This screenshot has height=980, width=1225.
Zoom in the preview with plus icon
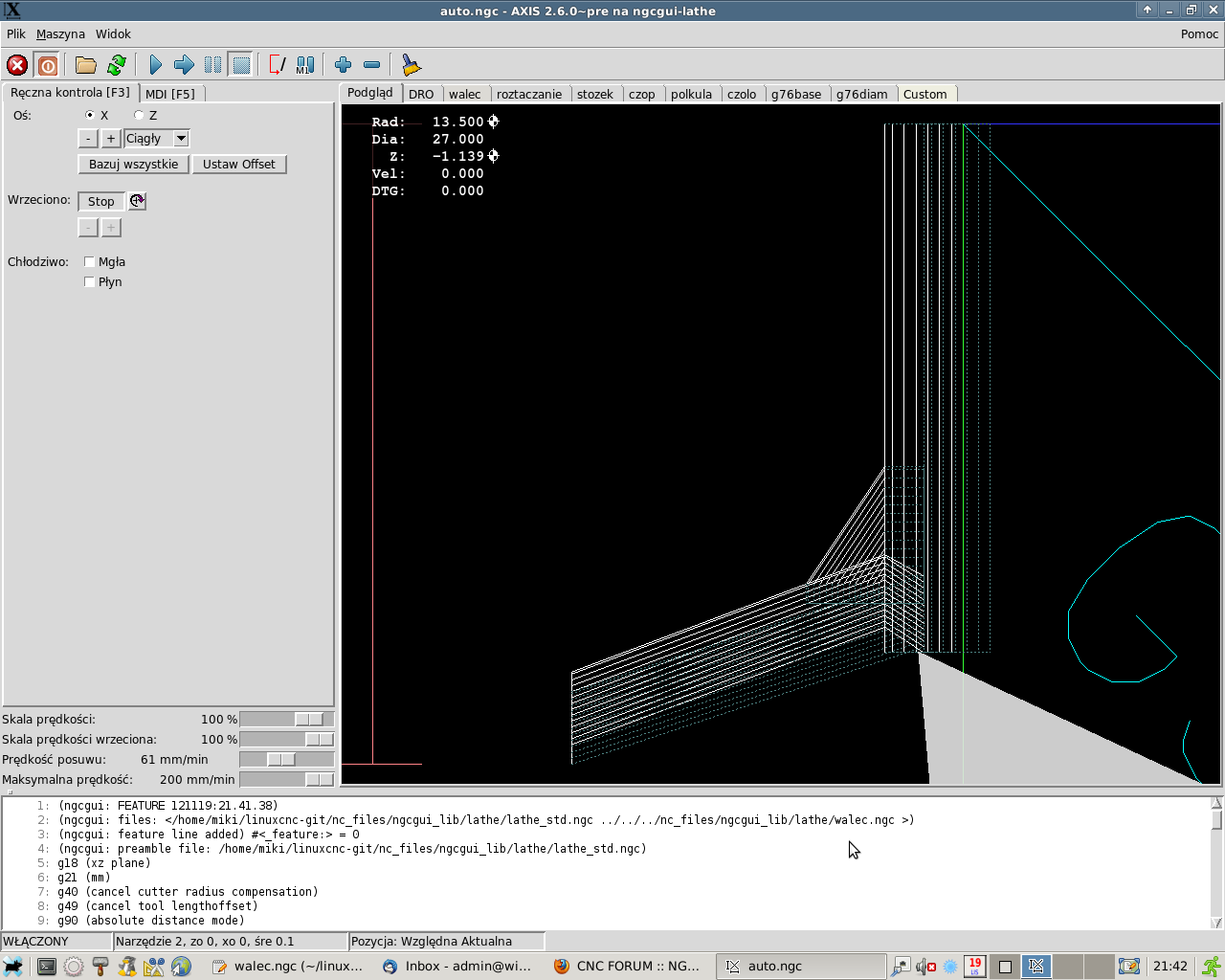click(343, 65)
